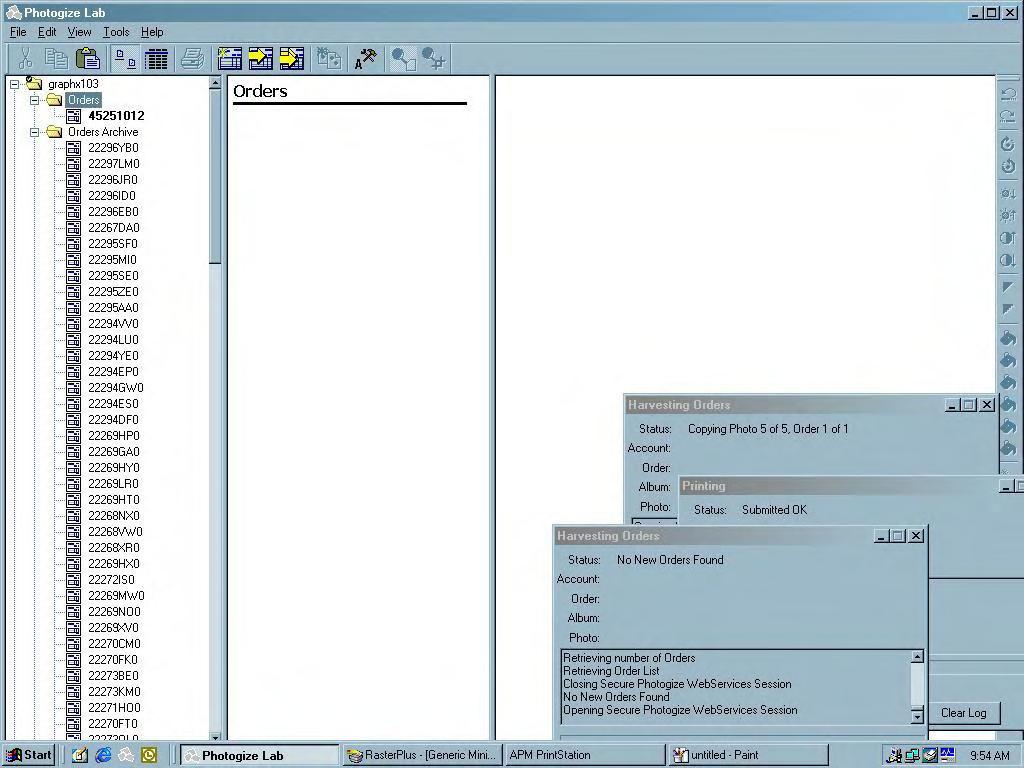1024x768 pixels.
Task: Click Photogize Lab taskbar button
Action: tap(259, 756)
